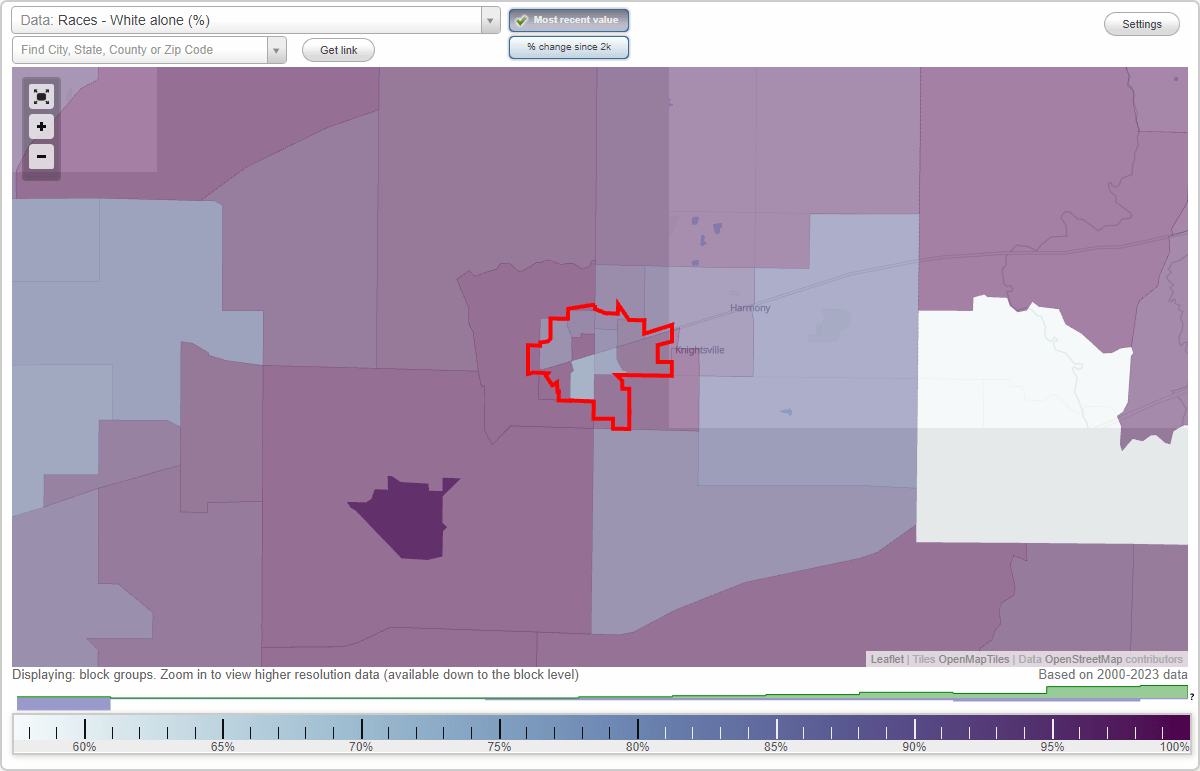This screenshot has height=771, width=1200.
Task: Click the Get link button
Action: pos(337,49)
